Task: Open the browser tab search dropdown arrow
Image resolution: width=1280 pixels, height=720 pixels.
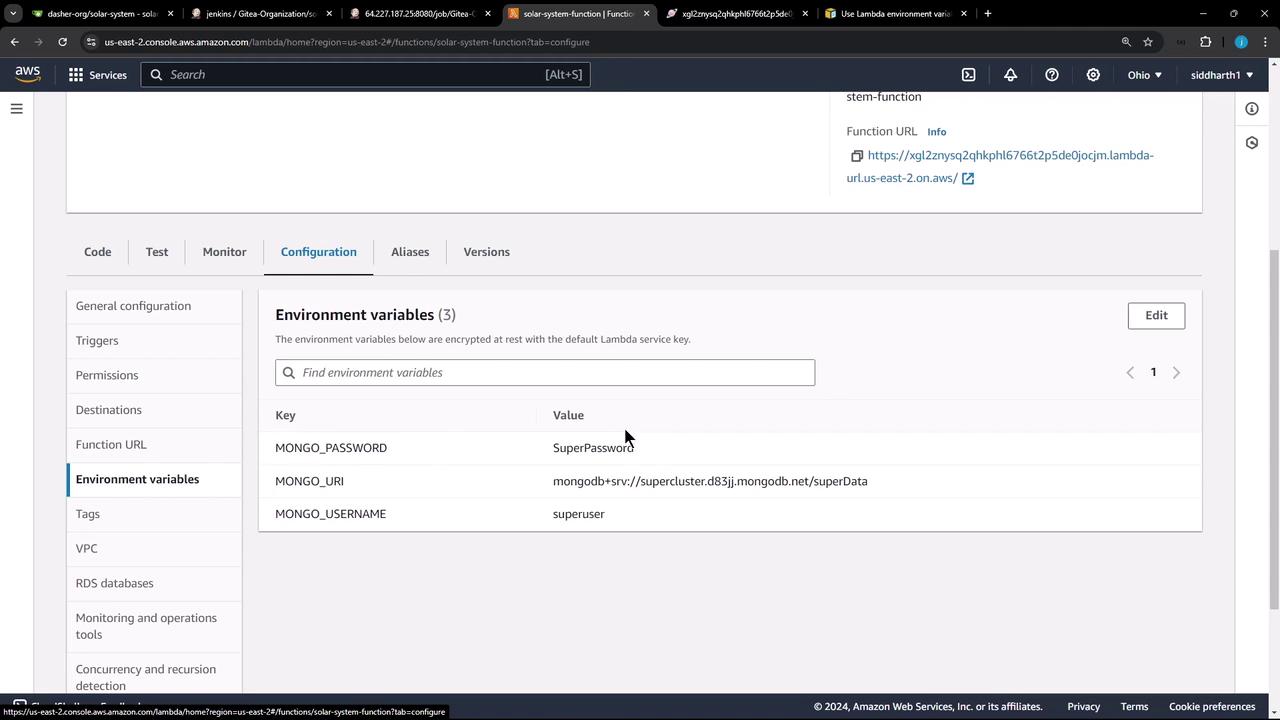Action: pos(12,14)
